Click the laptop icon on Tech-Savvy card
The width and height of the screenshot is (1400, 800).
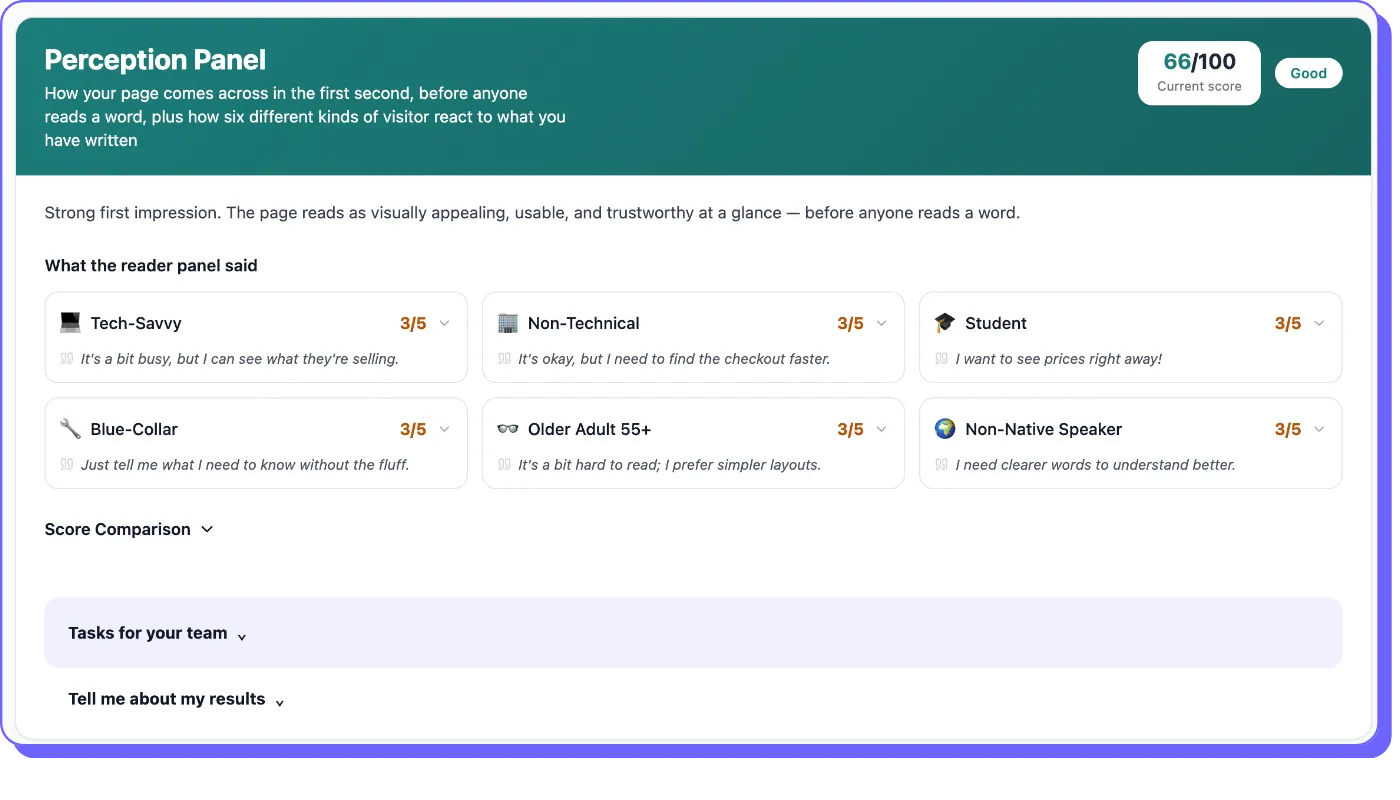point(70,323)
